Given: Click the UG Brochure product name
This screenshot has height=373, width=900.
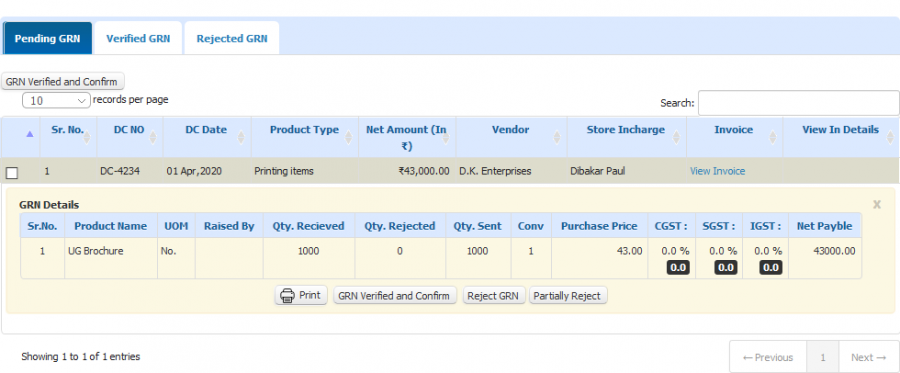Looking at the screenshot, I should [95, 251].
